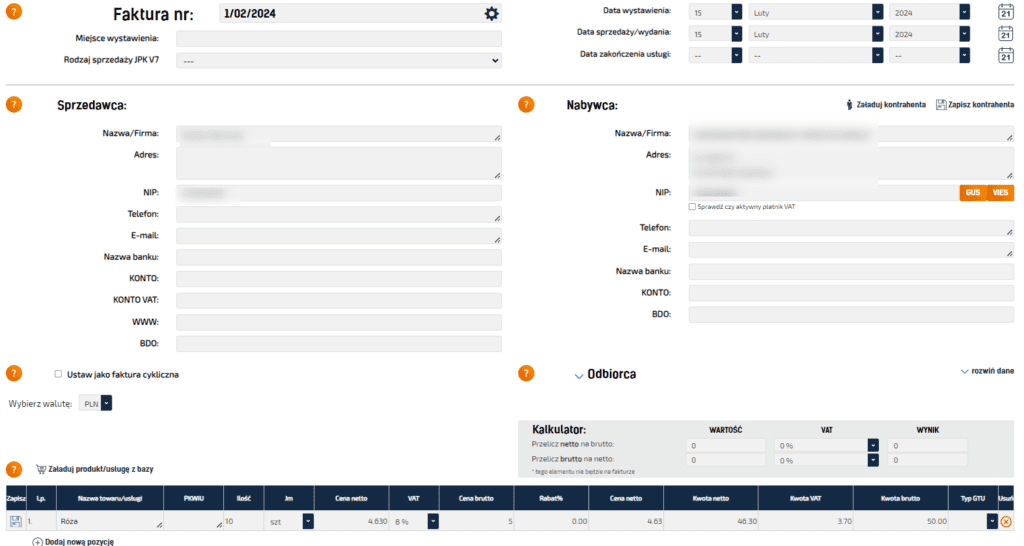This screenshot has width=1024, height=546.
Task: Open calendar for Data zakończenia usługi
Action: (x=1005, y=55)
